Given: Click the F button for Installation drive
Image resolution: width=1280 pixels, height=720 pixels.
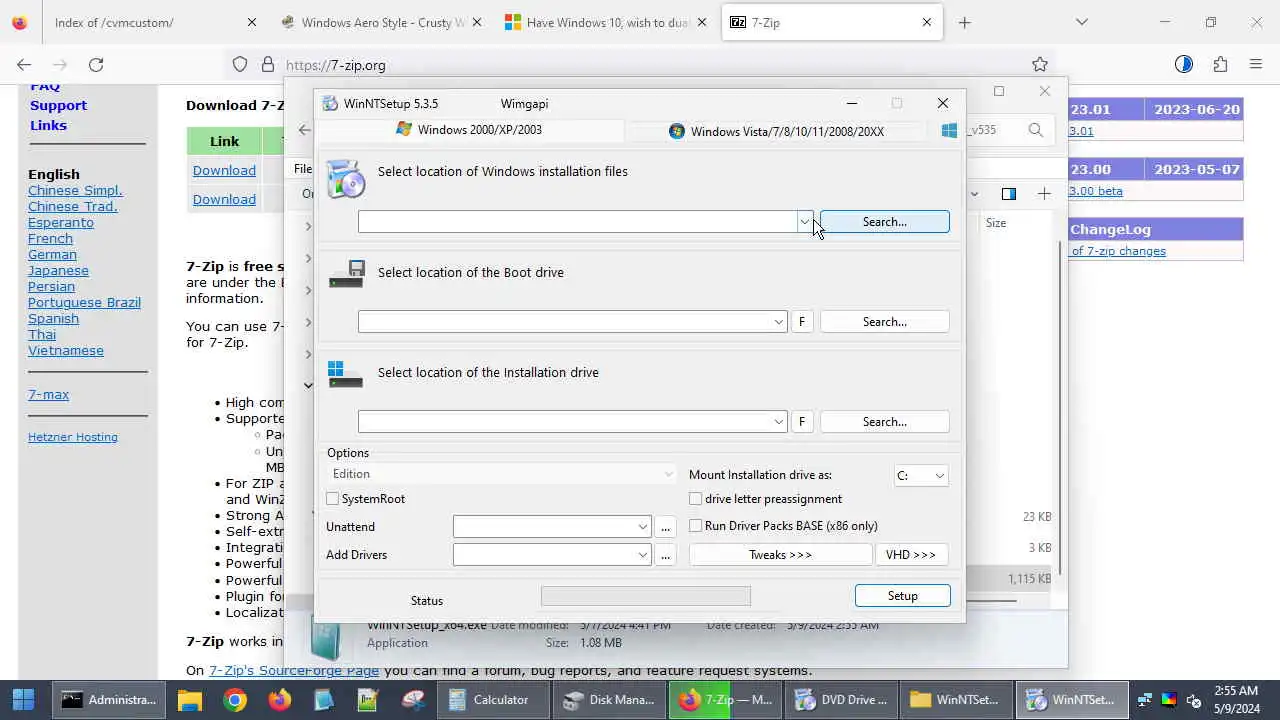Looking at the screenshot, I should click(x=801, y=422).
